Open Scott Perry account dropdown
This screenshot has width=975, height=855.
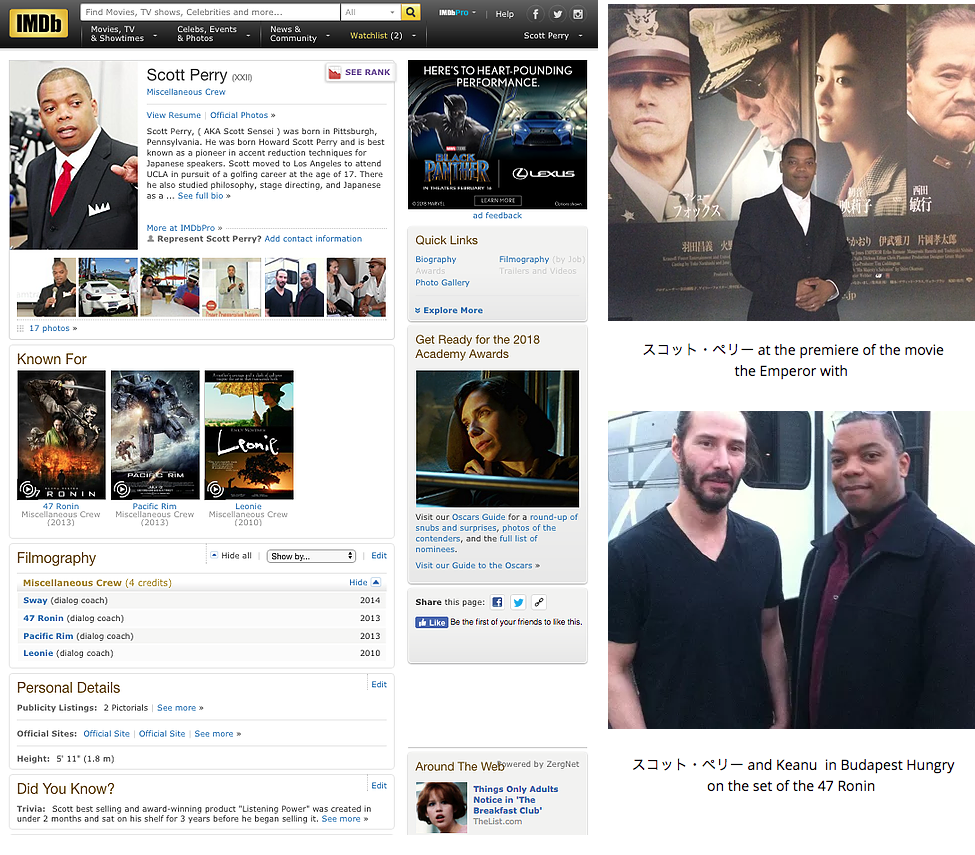click(x=552, y=35)
